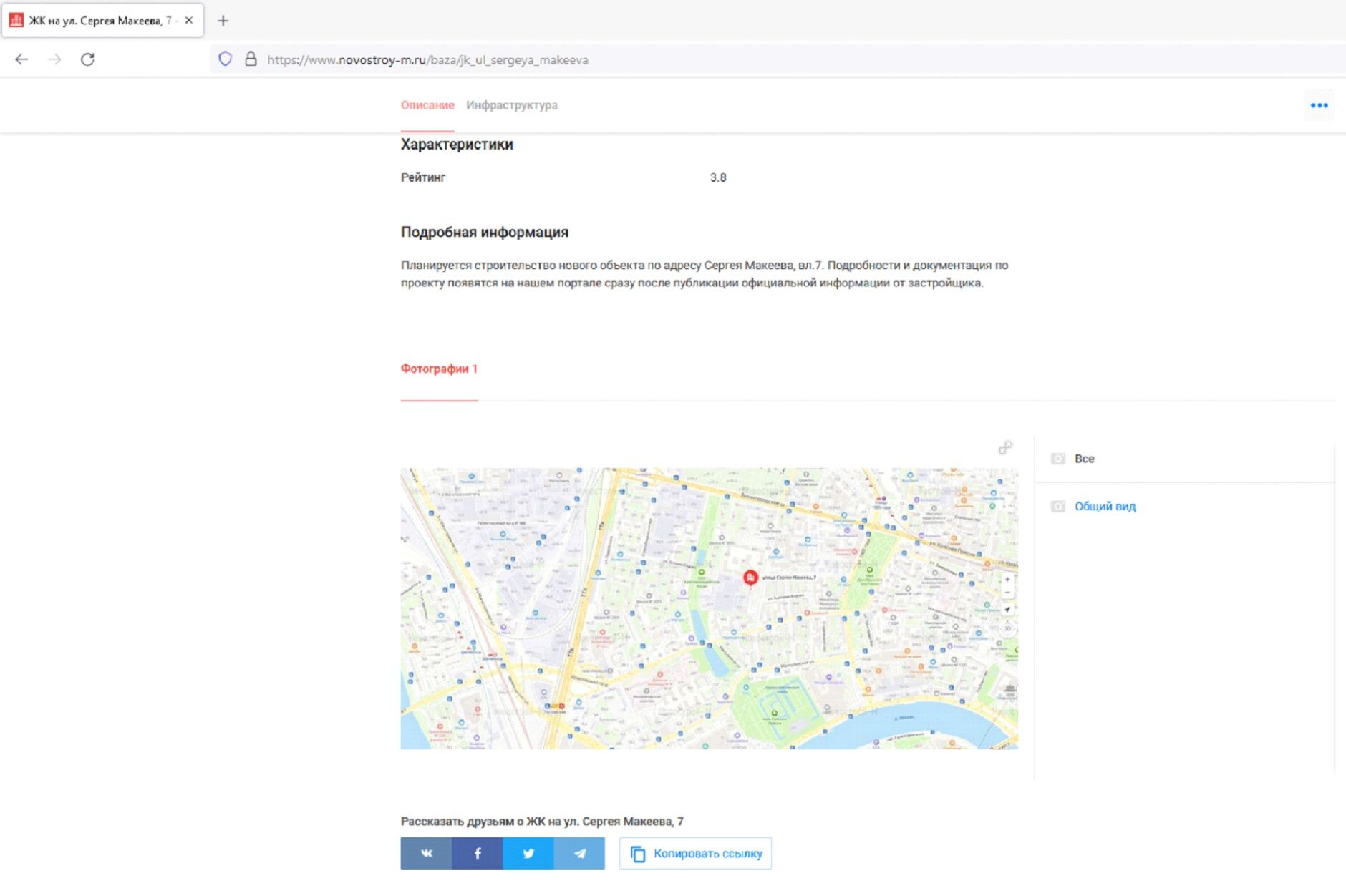Viewport: 1346px width, 896px height.
Task: Select the Фотографии 1 tab
Action: pyautogui.click(x=440, y=368)
